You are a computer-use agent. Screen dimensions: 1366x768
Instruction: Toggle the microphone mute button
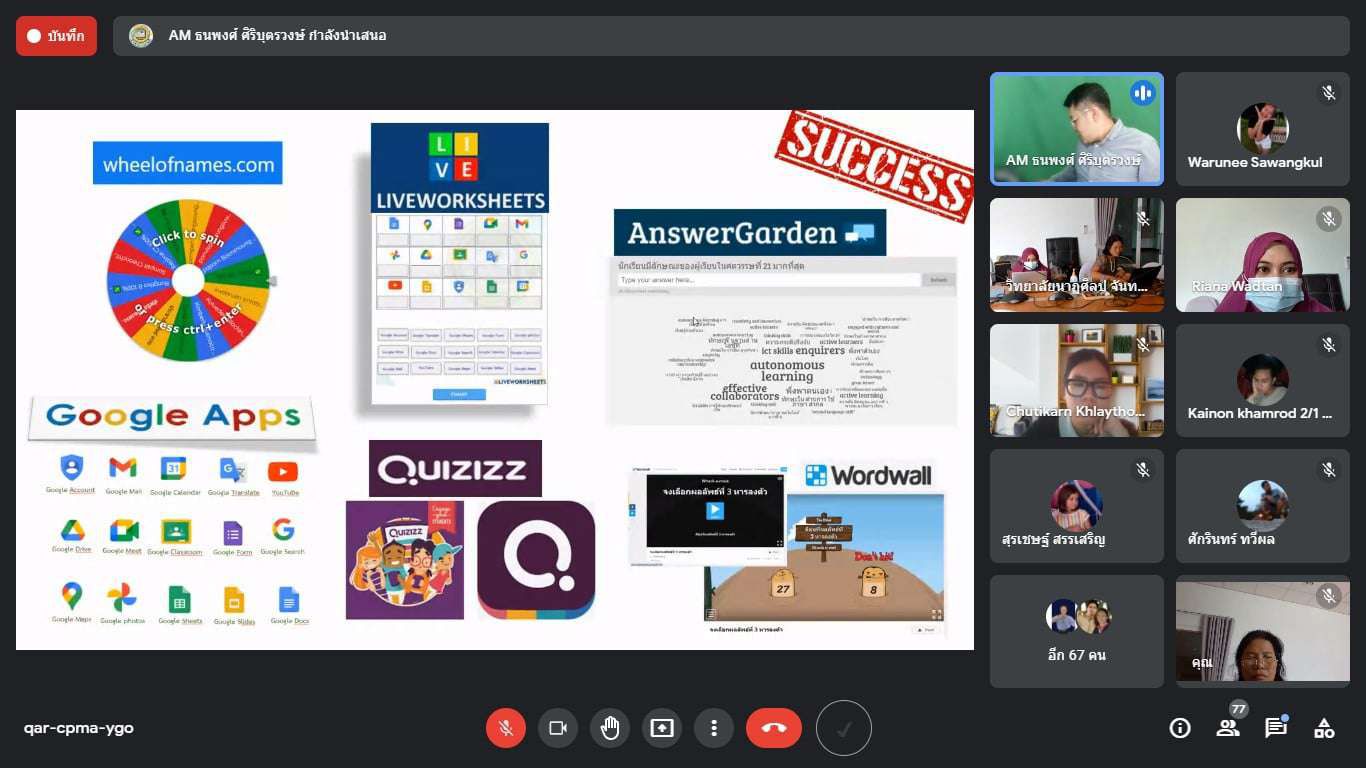(x=506, y=728)
